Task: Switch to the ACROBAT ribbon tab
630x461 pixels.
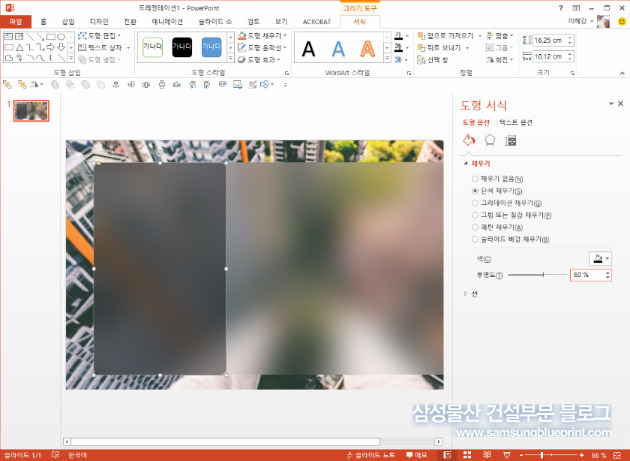Action: pyautogui.click(x=317, y=22)
